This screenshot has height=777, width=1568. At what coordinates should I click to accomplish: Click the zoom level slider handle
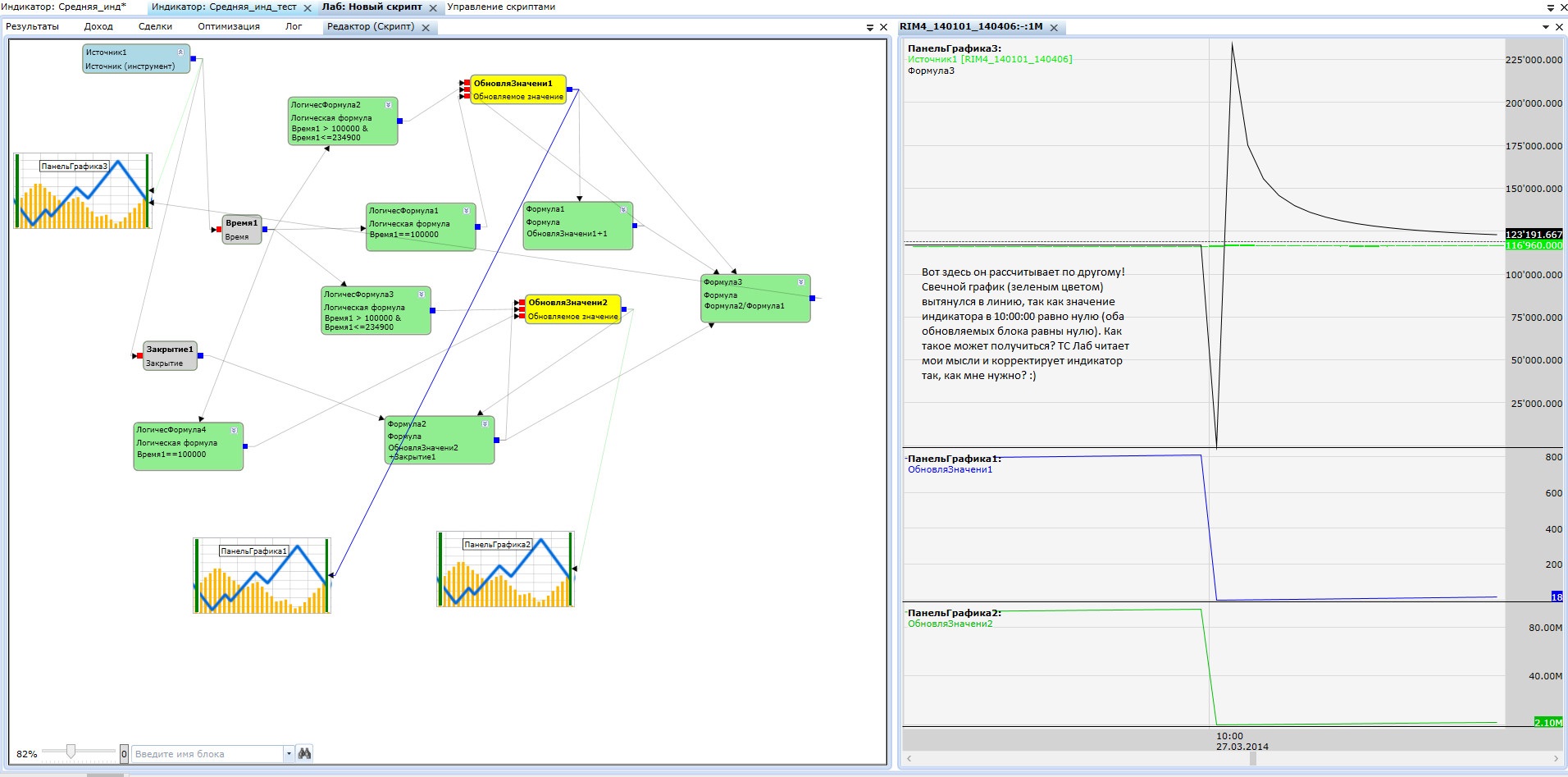(71, 752)
